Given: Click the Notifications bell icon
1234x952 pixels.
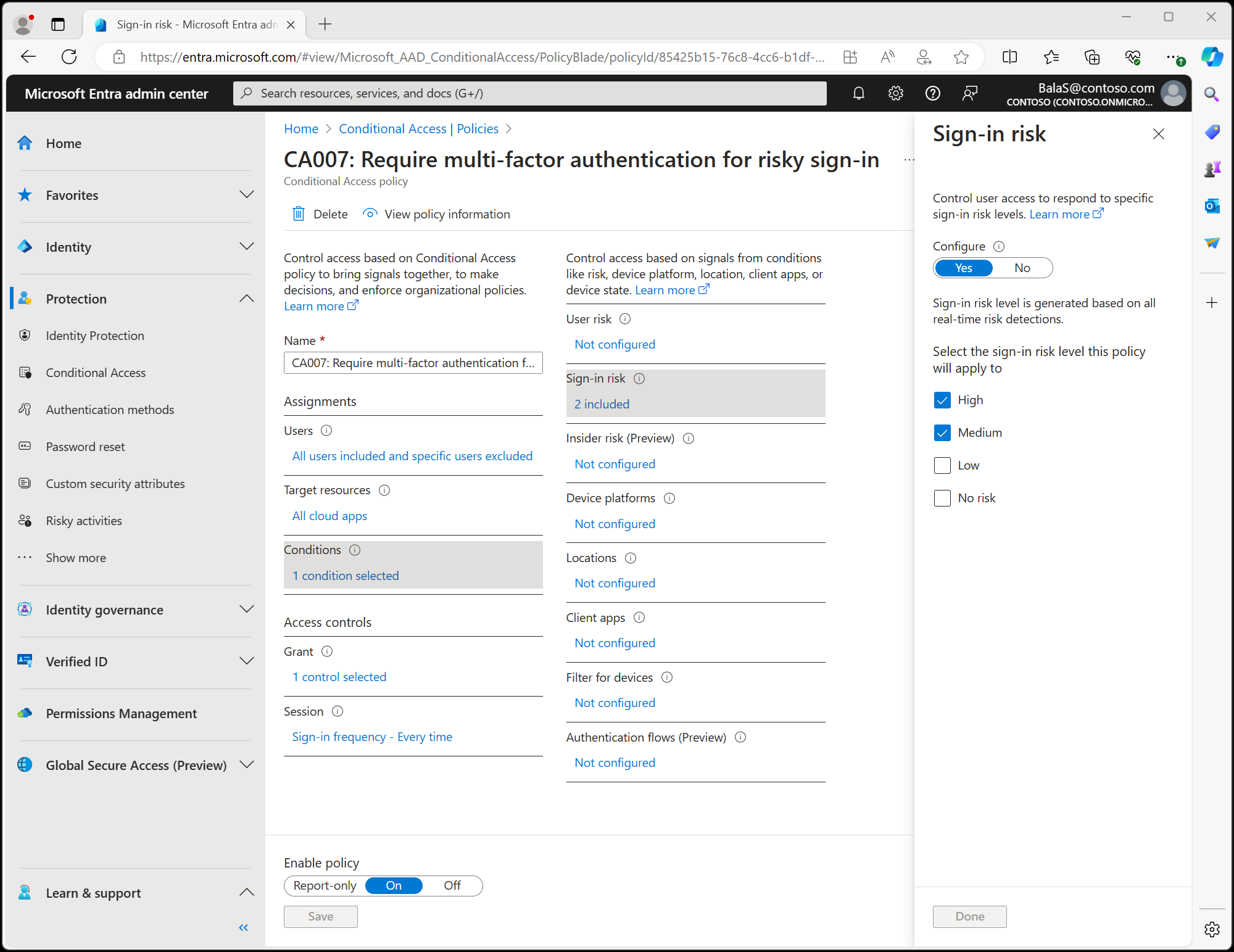Looking at the screenshot, I should click(x=857, y=93).
